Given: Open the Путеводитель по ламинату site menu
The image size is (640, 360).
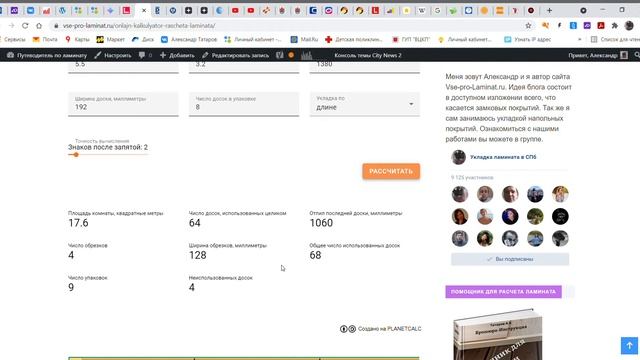Looking at the screenshot, I should (47, 55).
